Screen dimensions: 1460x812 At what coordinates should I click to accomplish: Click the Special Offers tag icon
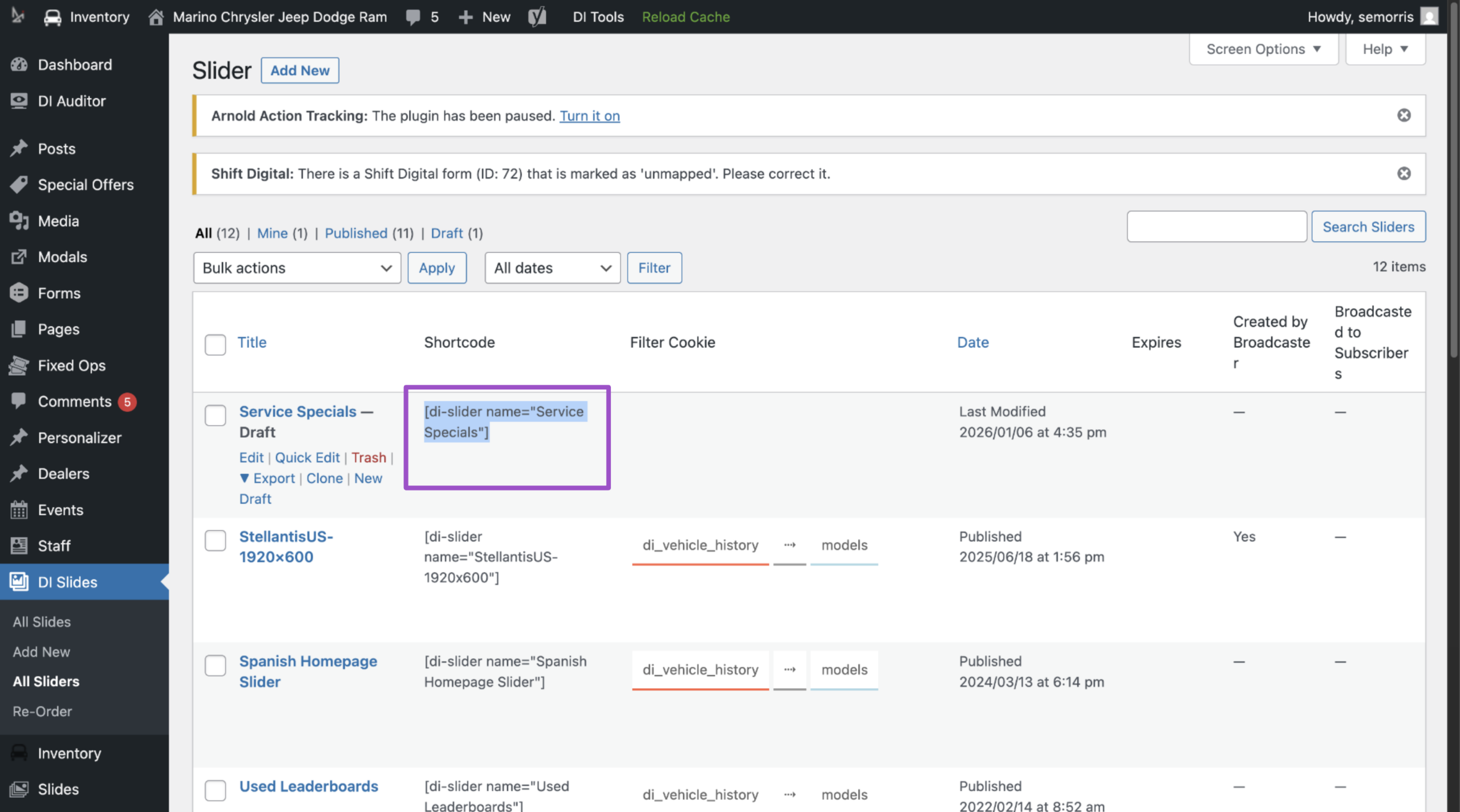point(19,185)
